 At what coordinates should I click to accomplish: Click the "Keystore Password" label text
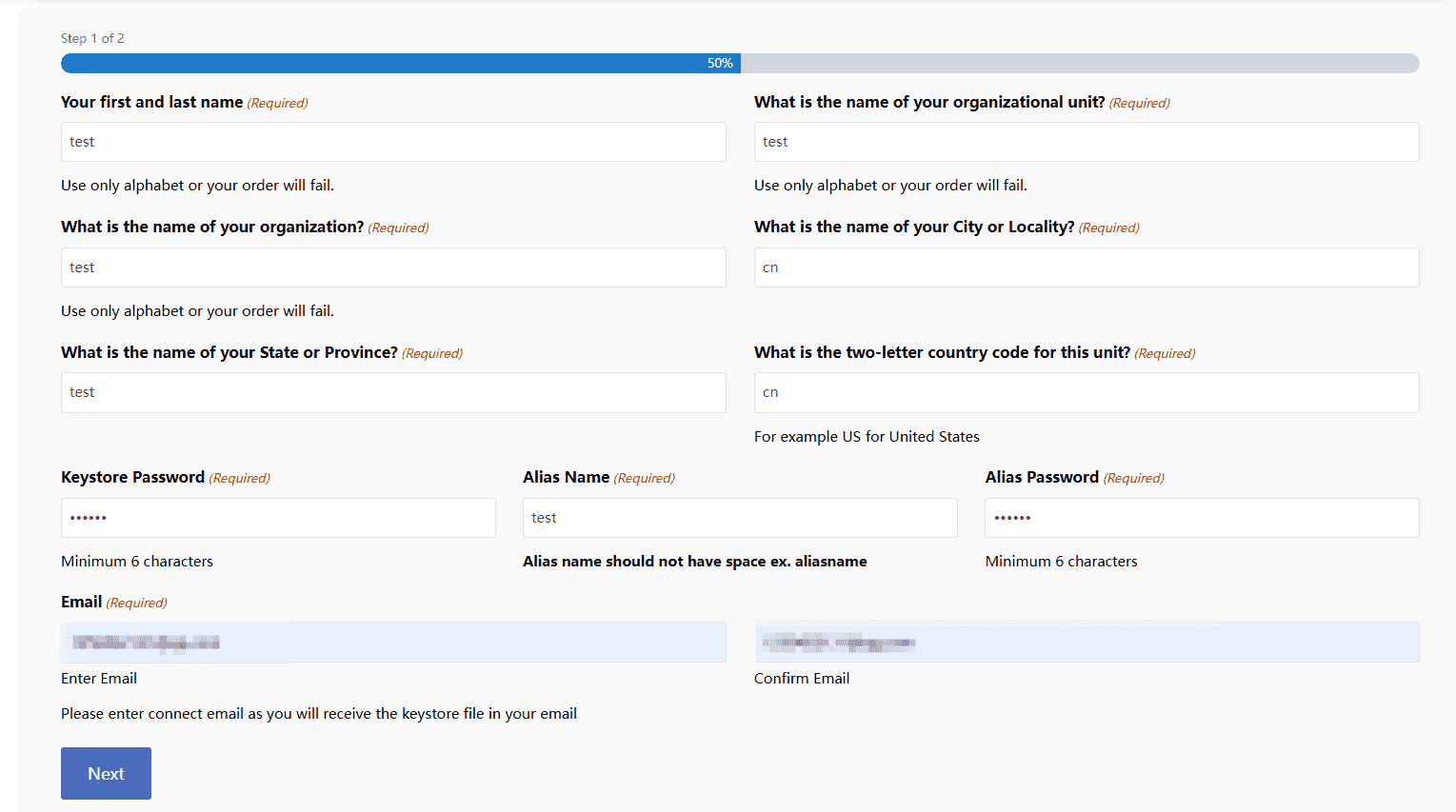pos(132,477)
